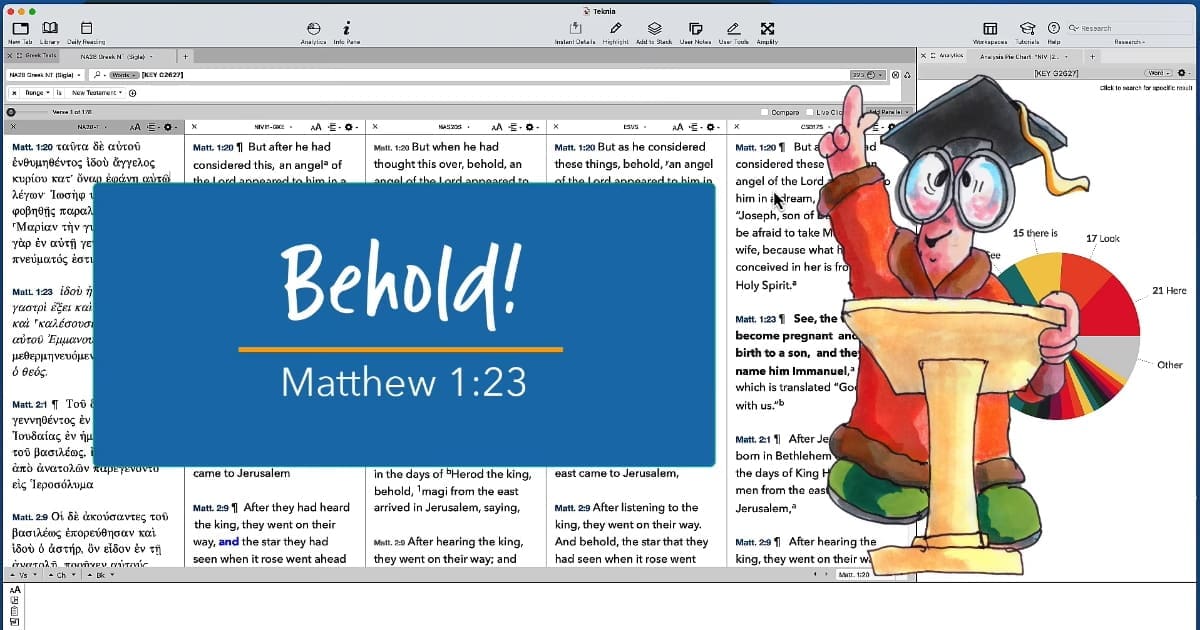Click the Amplify icon
This screenshot has height=630, width=1200.
point(765,27)
